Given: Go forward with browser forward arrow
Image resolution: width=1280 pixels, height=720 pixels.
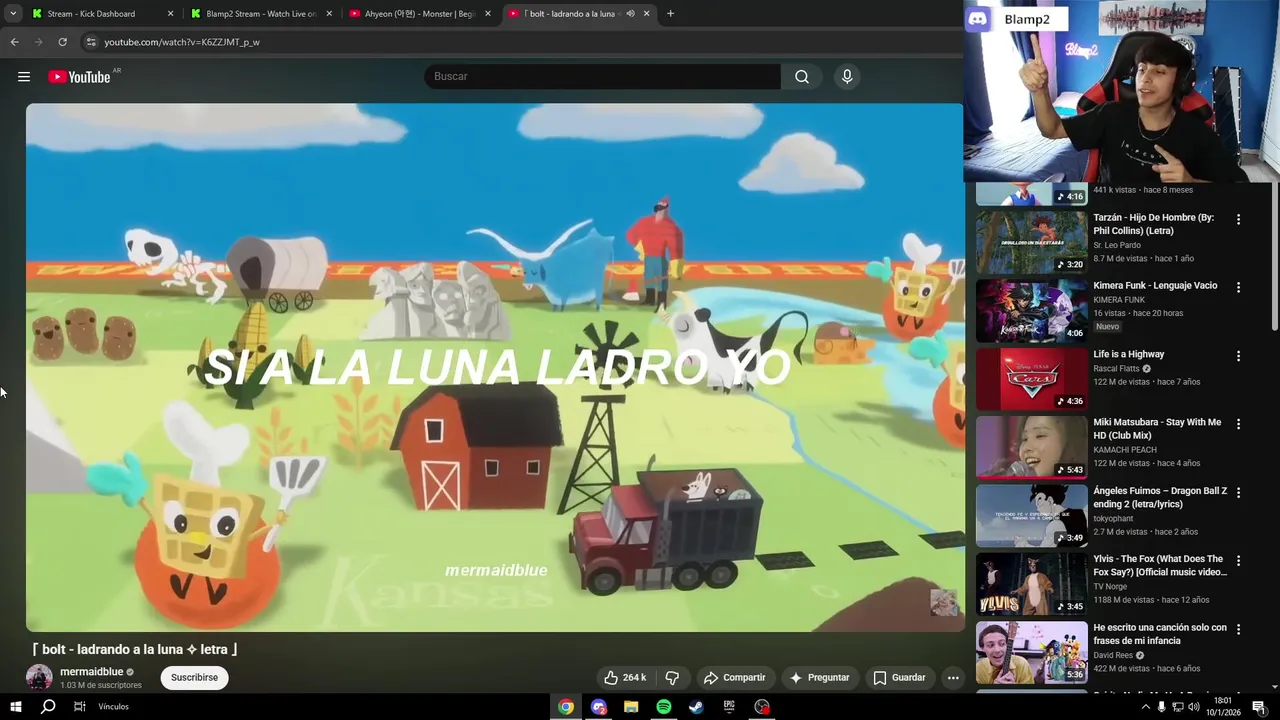Looking at the screenshot, I should 38,42.
